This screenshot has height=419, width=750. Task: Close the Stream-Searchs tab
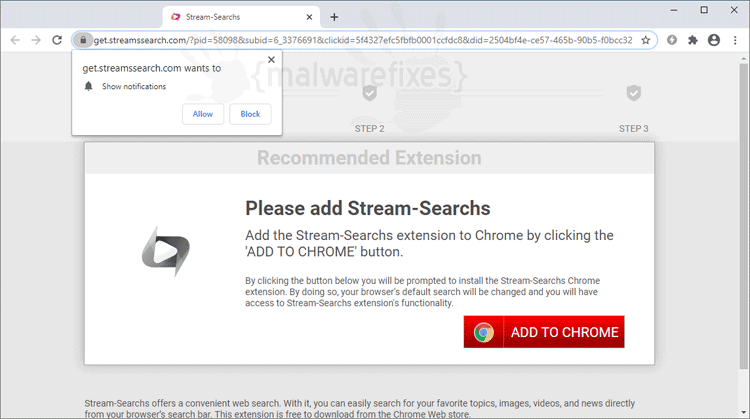tap(309, 17)
